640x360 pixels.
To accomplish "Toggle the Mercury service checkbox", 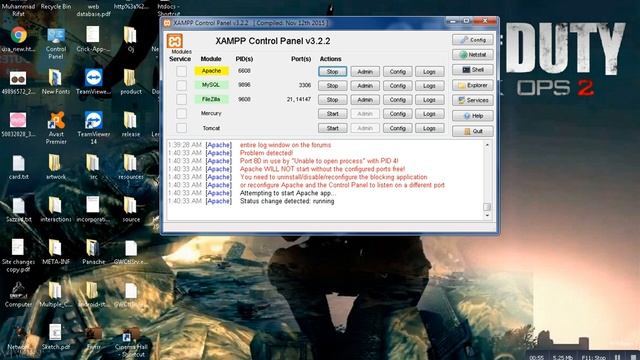I will [x=181, y=113].
